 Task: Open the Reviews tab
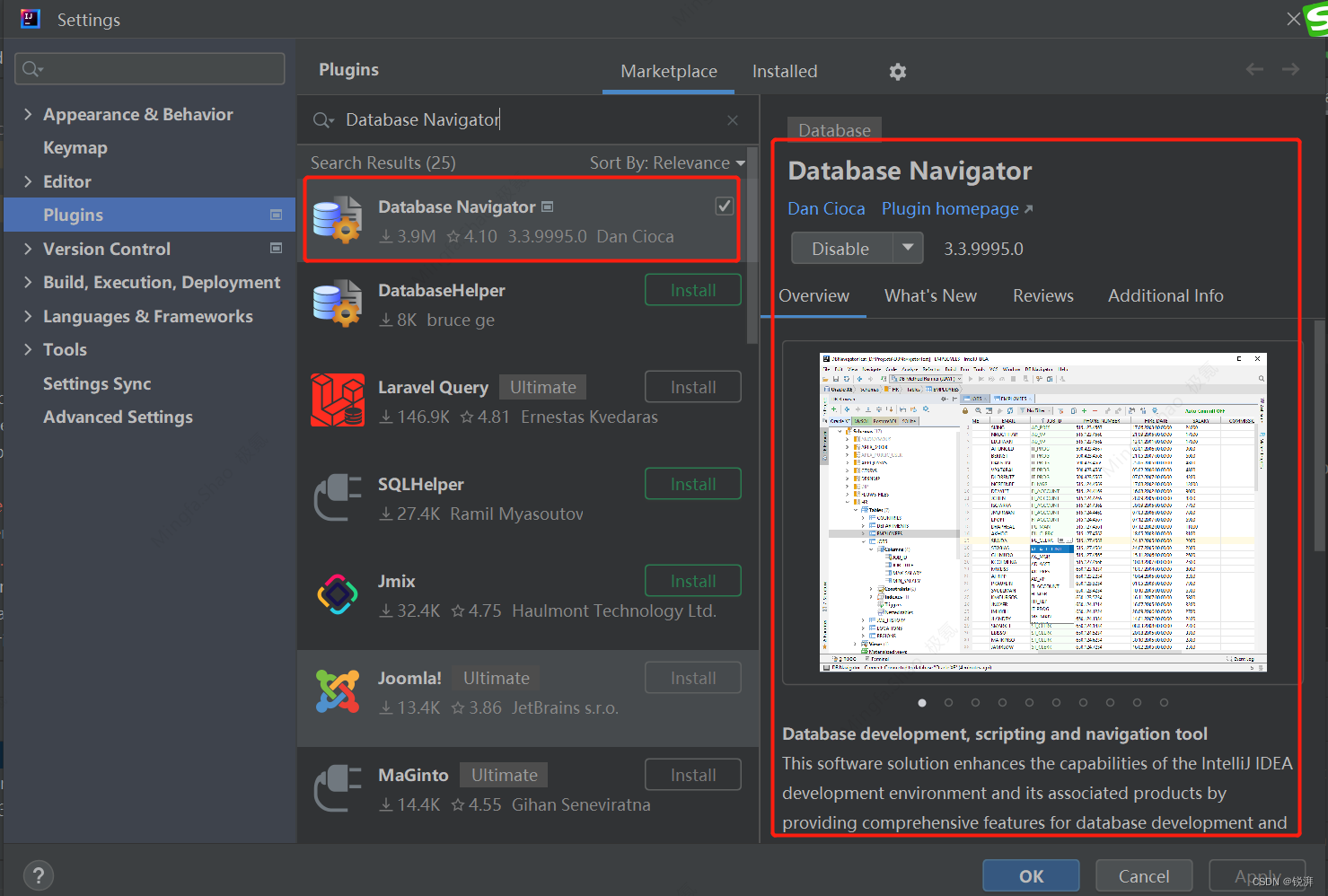pos(1043,295)
